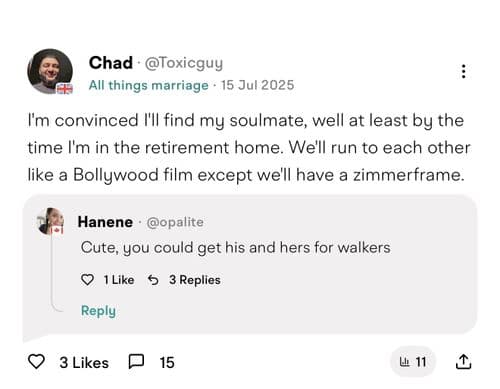Select the Hanene display name
The image size is (500, 389).
click(105, 222)
